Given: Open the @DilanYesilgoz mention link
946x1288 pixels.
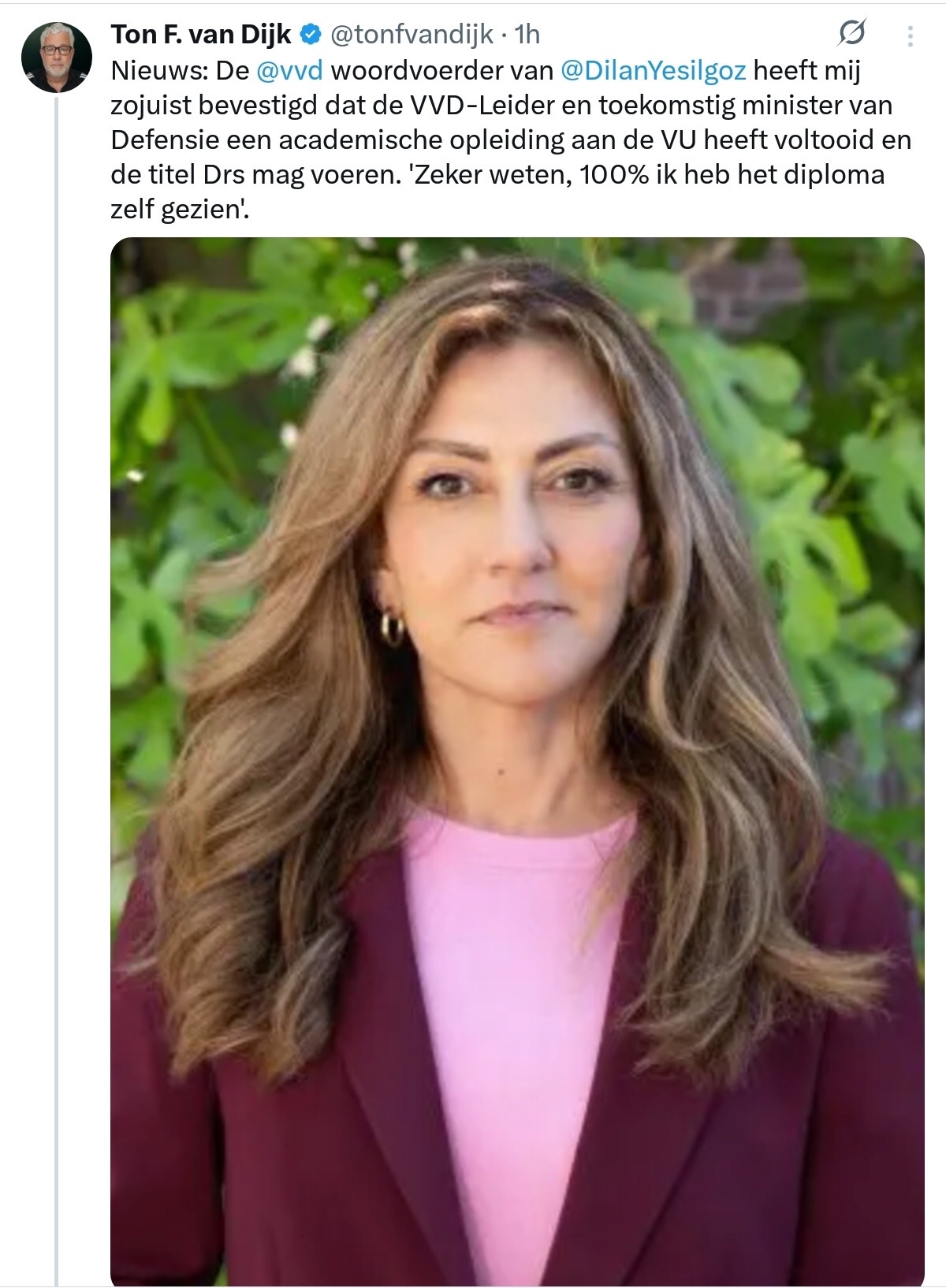Looking at the screenshot, I should [x=653, y=70].
